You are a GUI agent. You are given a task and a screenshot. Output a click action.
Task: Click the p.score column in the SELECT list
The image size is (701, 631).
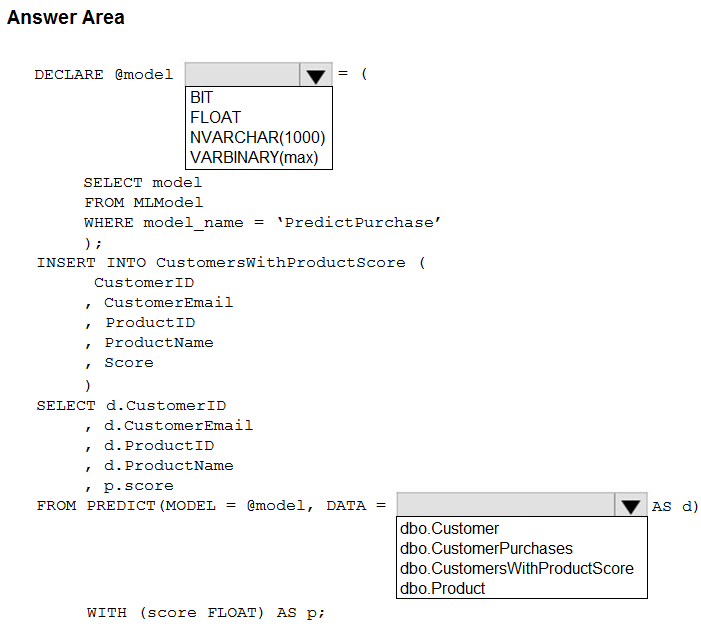(125, 485)
